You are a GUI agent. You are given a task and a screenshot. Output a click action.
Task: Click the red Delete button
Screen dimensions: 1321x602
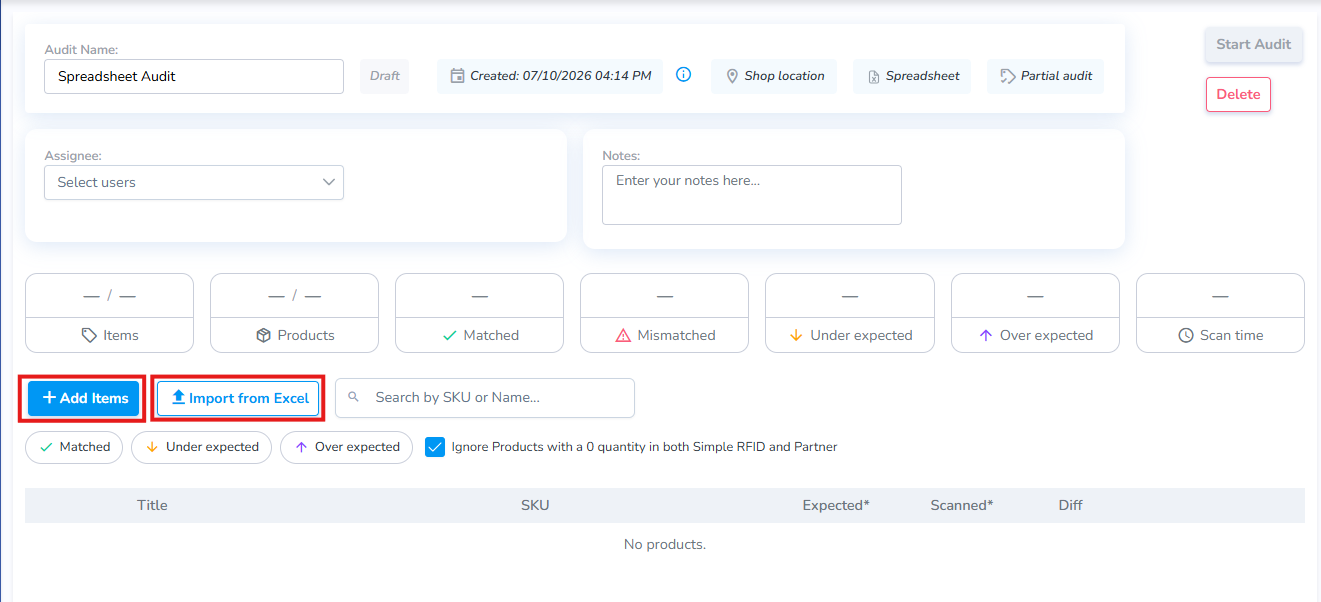point(1238,94)
